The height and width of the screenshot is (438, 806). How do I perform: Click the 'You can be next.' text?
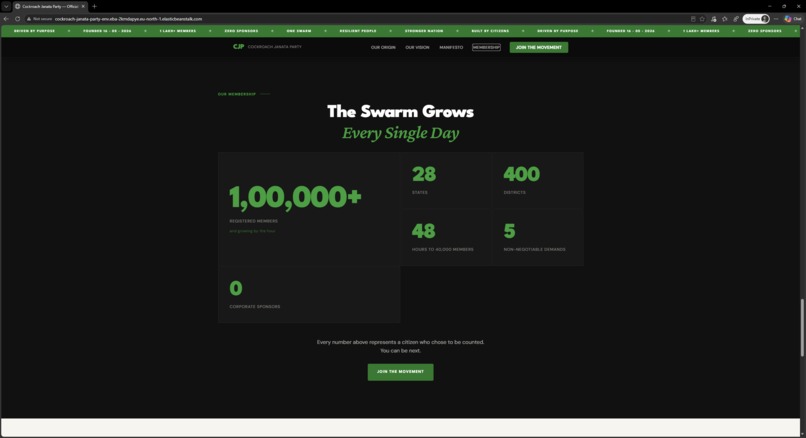tap(400, 351)
